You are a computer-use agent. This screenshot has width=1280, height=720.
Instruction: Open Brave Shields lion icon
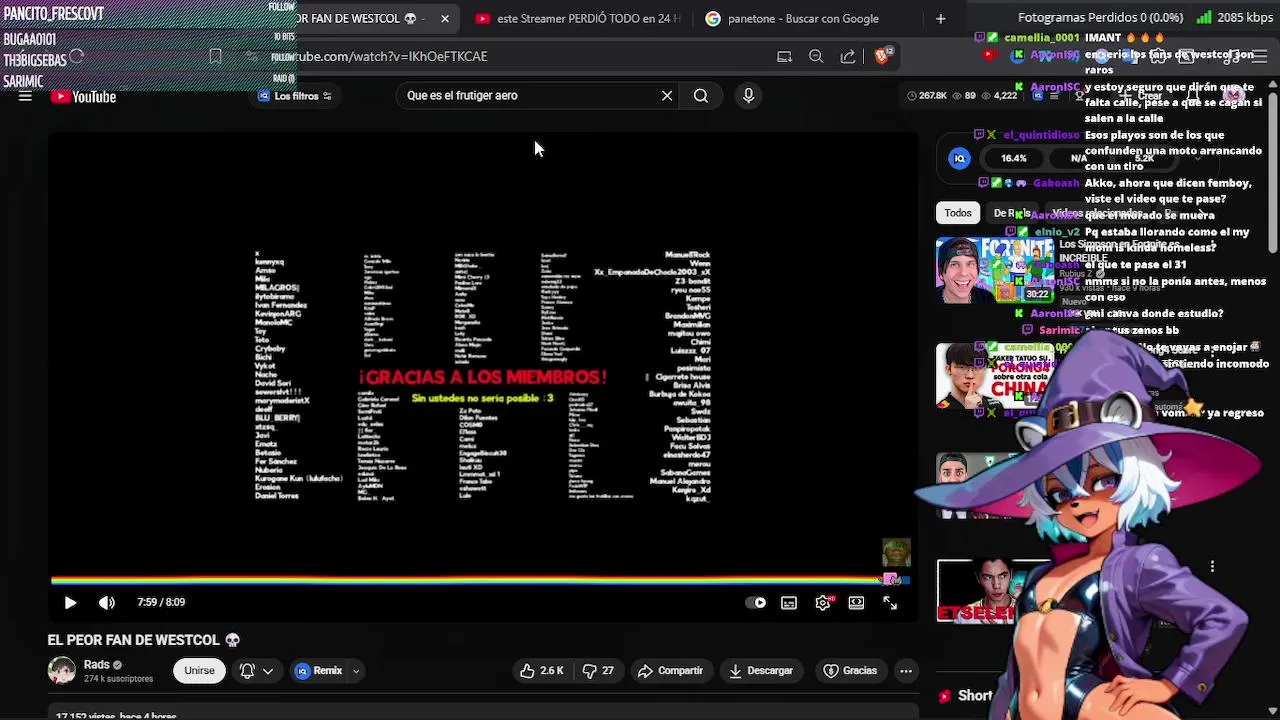881,56
